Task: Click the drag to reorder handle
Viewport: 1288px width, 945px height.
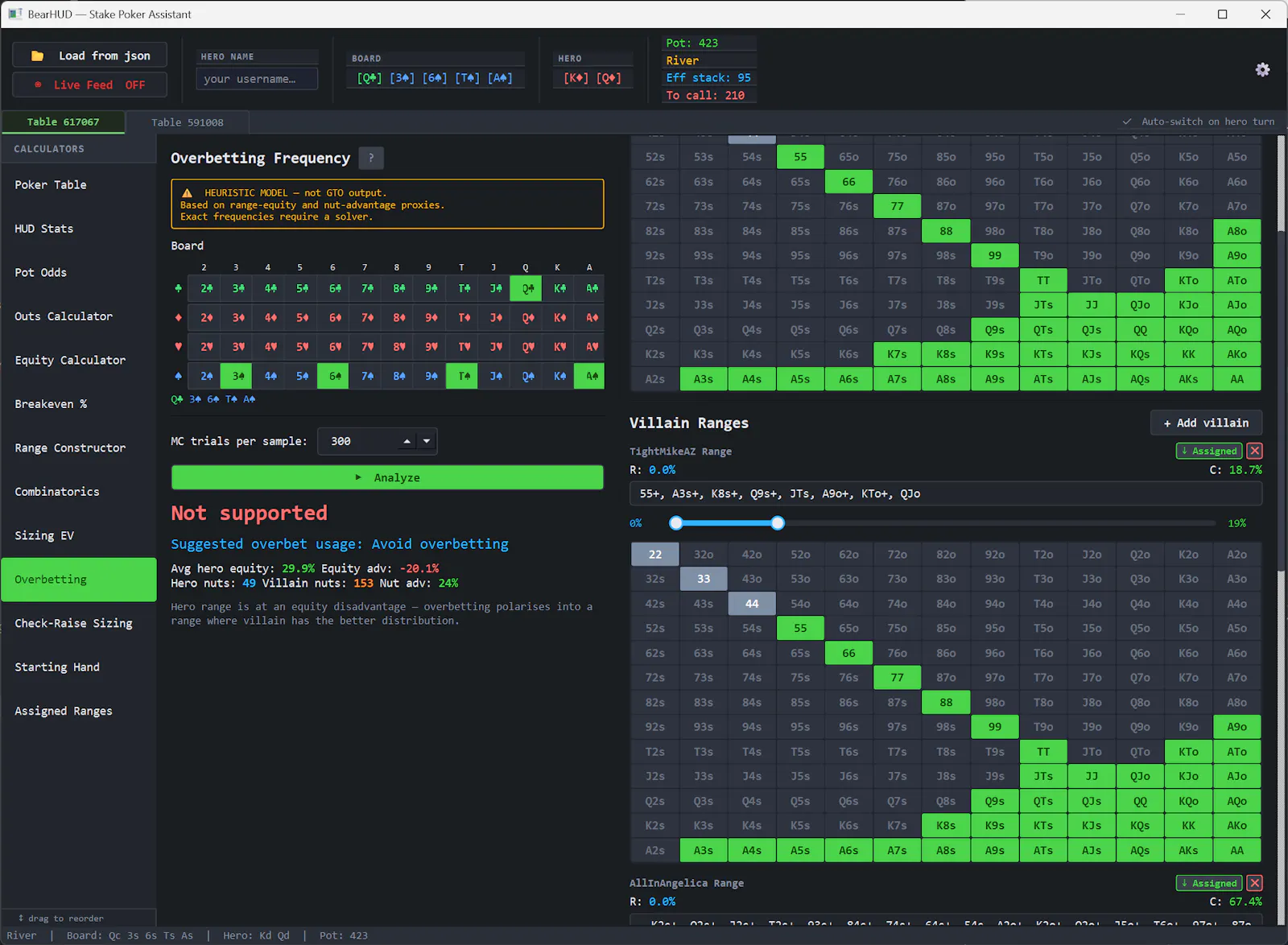Action: click(60, 918)
